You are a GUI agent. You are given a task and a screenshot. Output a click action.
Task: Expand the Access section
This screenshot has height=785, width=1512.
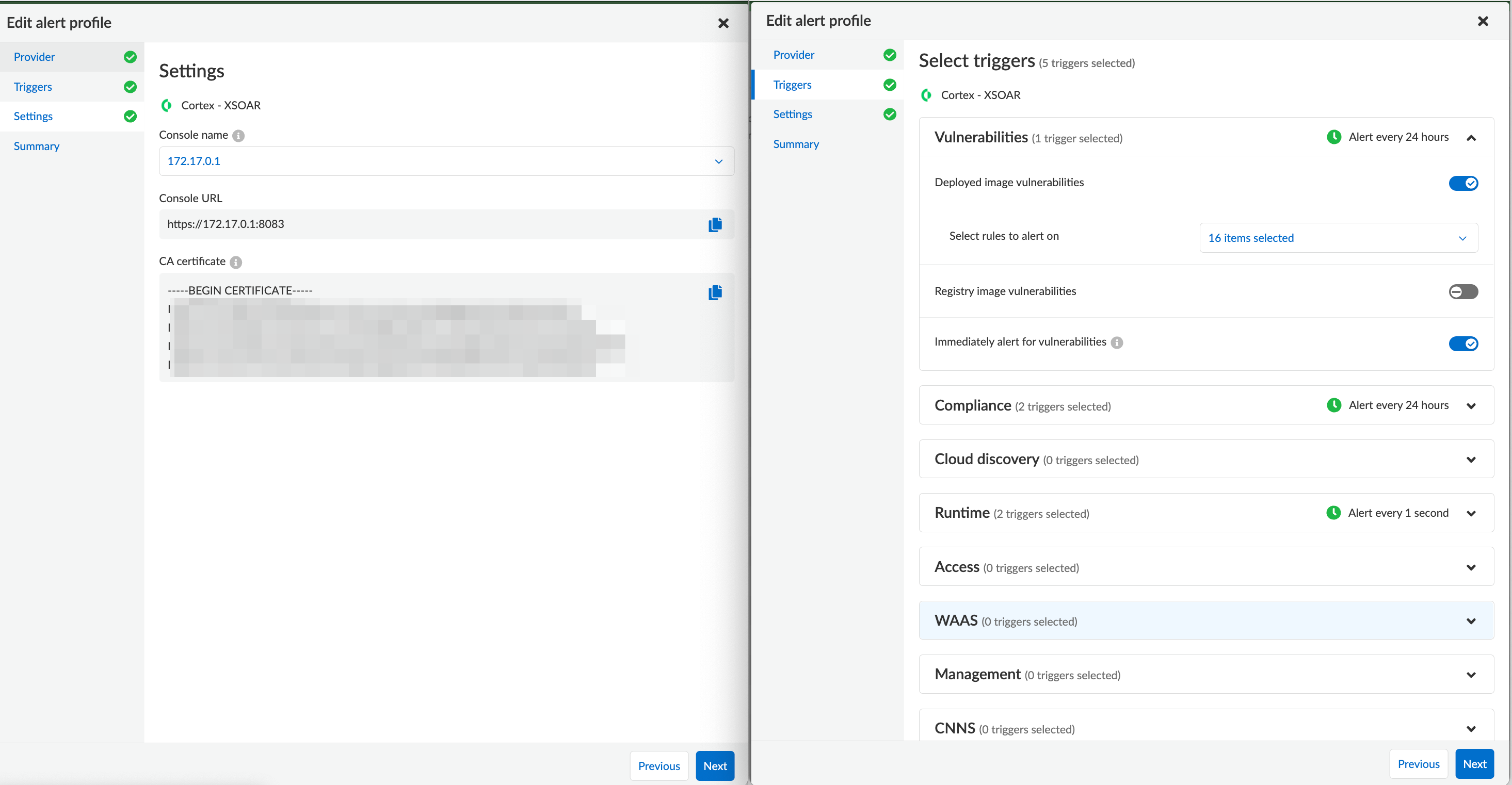coord(1471,567)
